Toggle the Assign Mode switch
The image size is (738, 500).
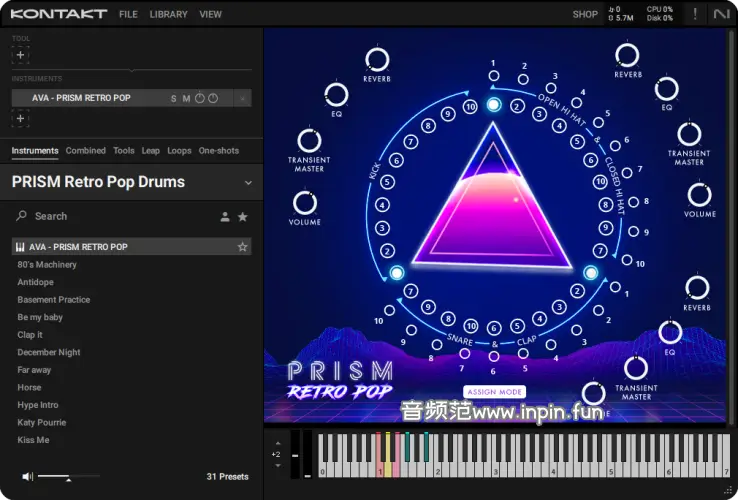pos(494,392)
